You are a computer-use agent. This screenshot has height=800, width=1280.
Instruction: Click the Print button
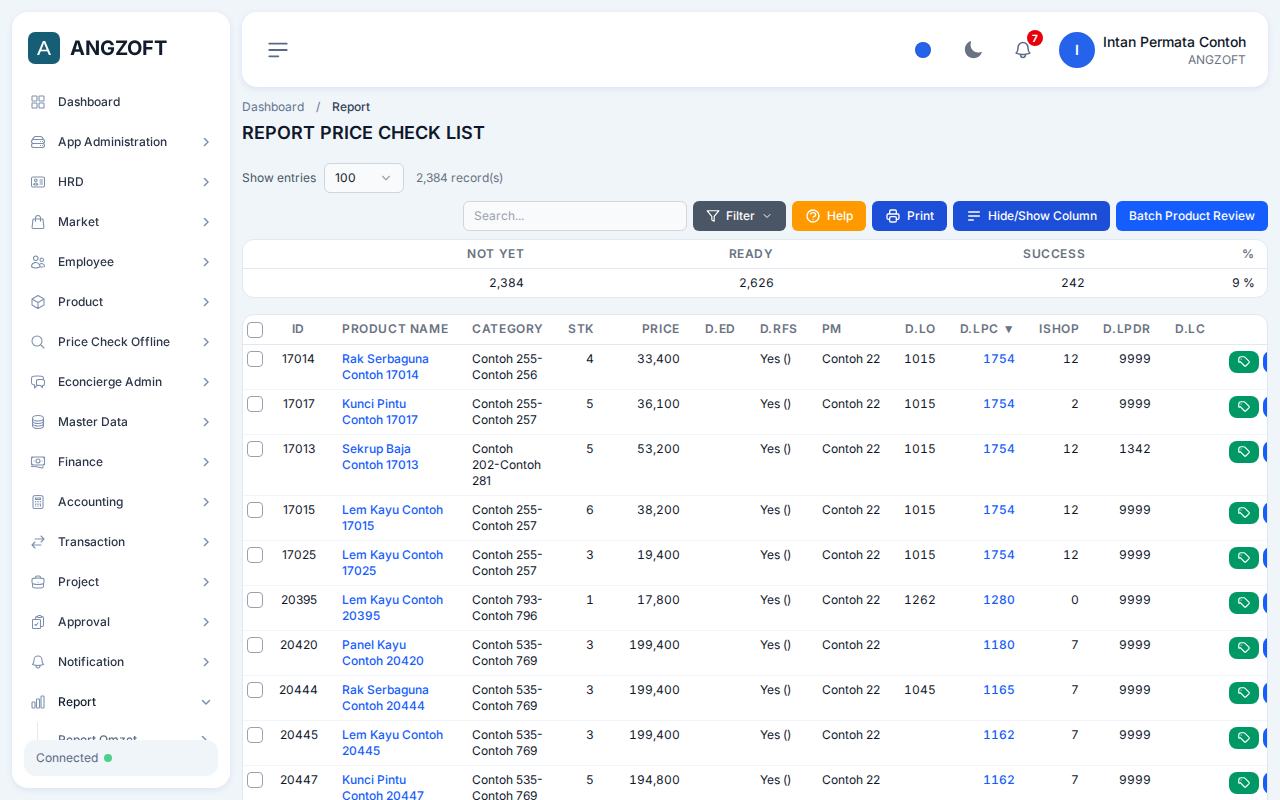click(909, 216)
